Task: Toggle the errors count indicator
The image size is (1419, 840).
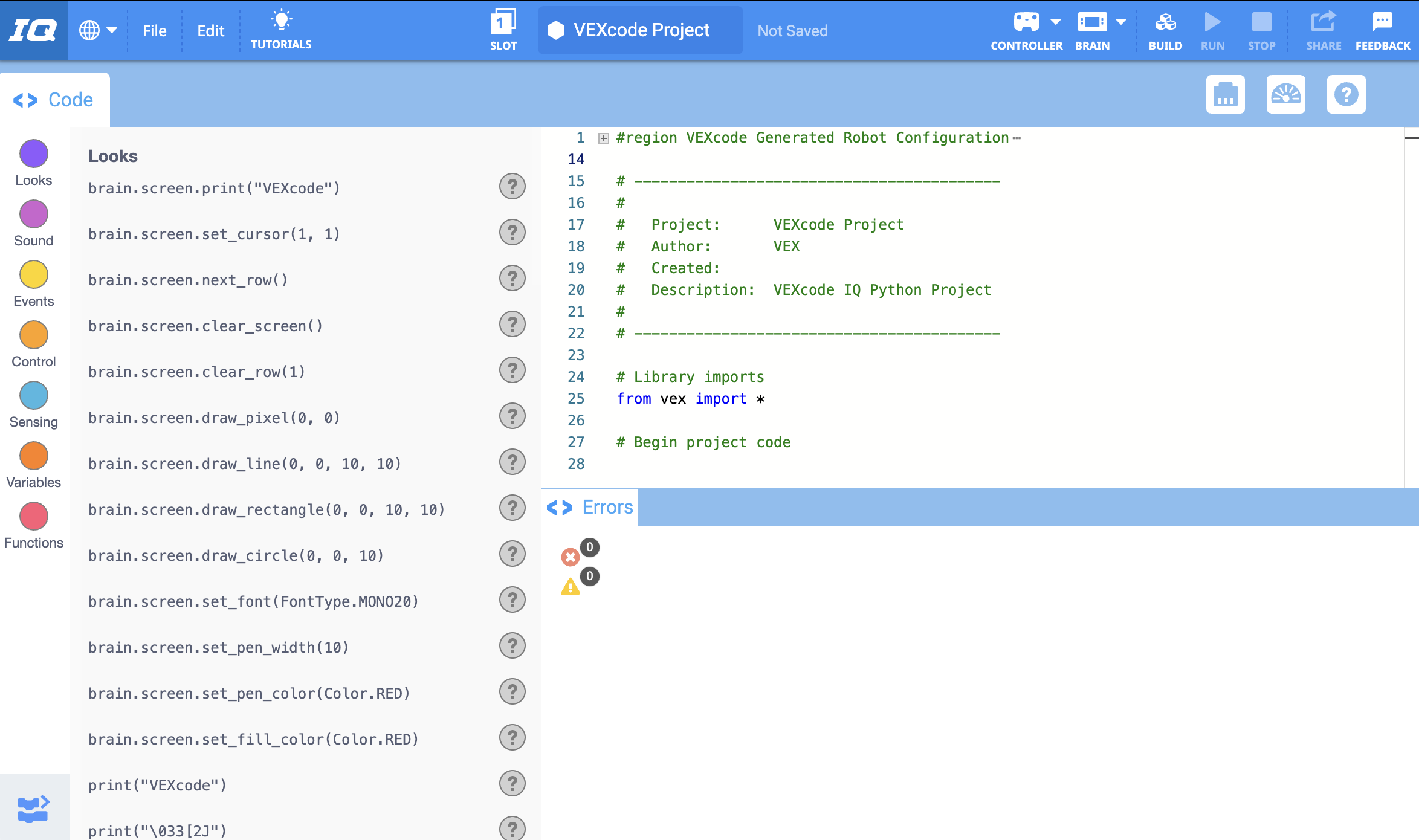Action: coord(569,557)
